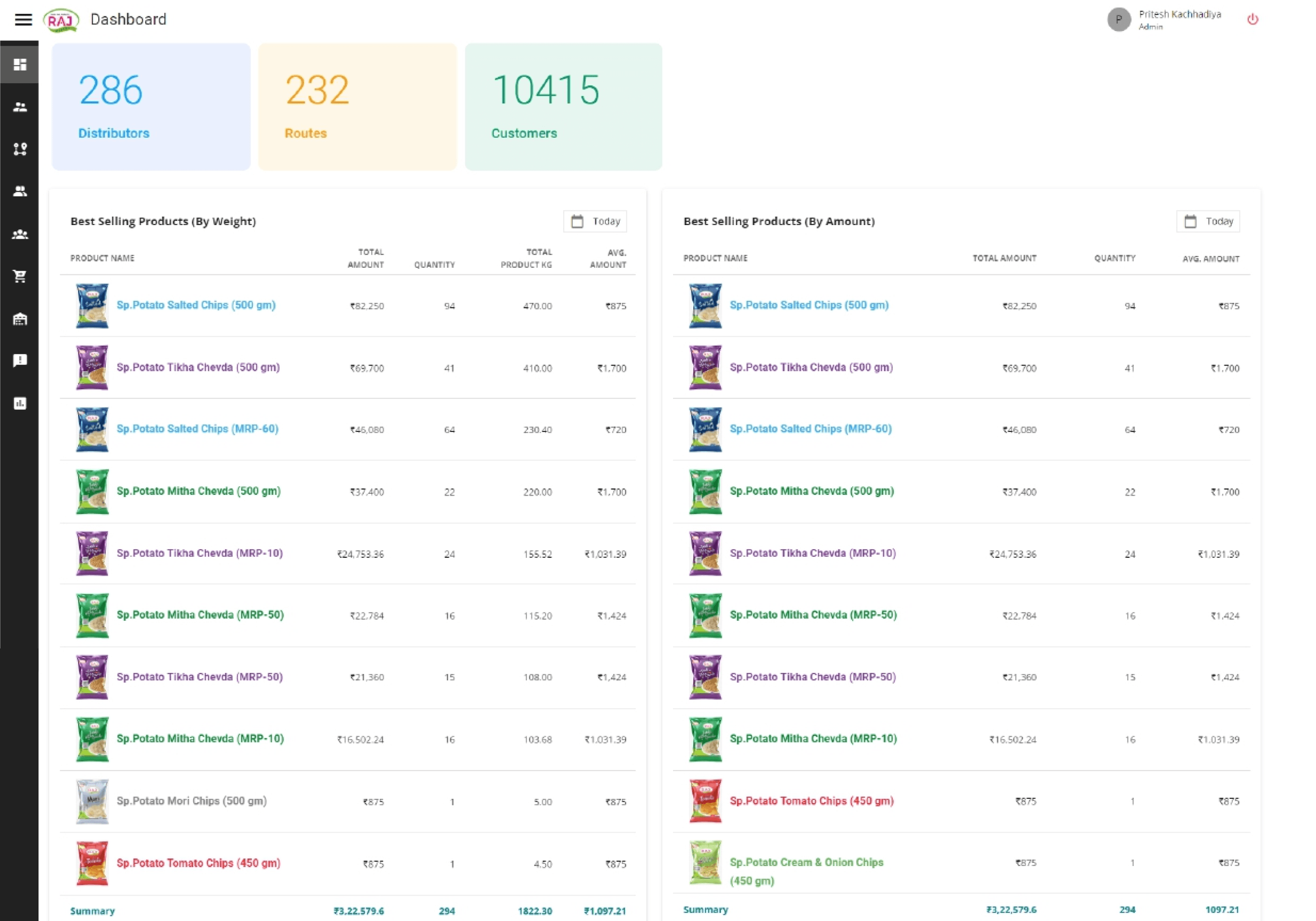Open the feedback message sidebar icon

pos(20,360)
